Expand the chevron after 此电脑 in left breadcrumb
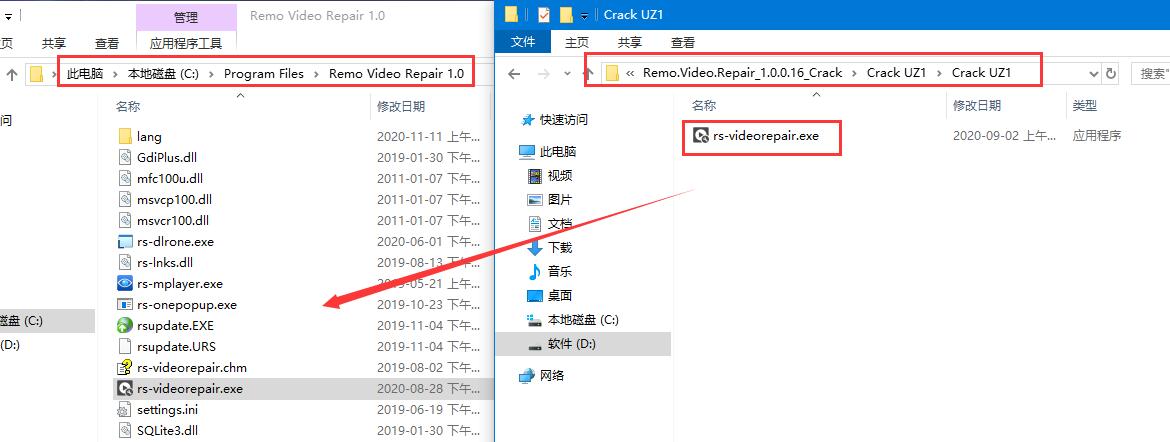The image size is (1170, 442). coord(116,74)
